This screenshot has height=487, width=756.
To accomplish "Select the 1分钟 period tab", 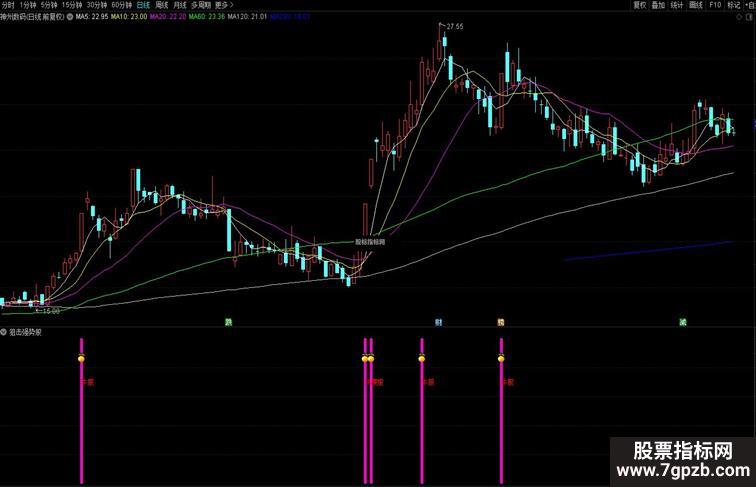I will click(x=27, y=5).
